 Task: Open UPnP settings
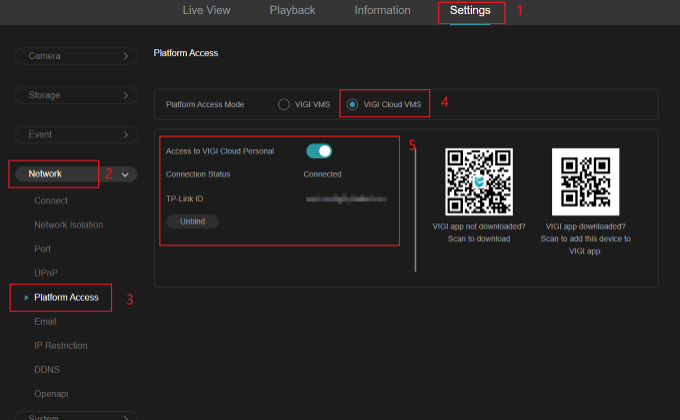point(45,273)
